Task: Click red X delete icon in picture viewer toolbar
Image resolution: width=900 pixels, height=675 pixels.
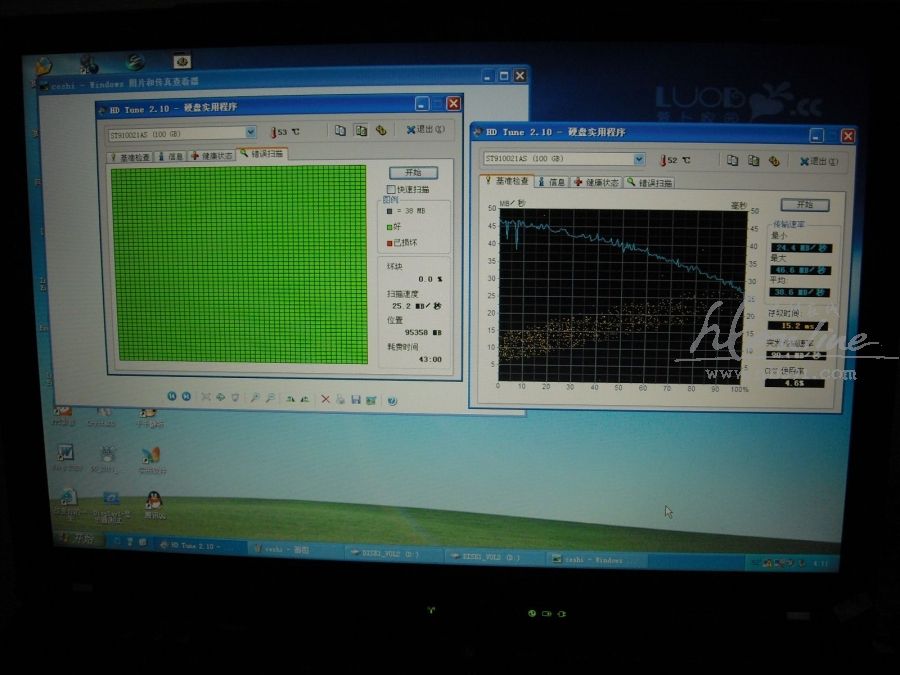Action: click(x=325, y=399)
